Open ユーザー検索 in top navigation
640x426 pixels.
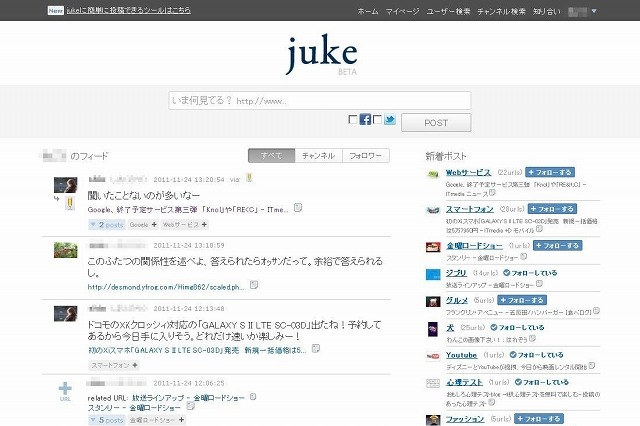[448, 11]
